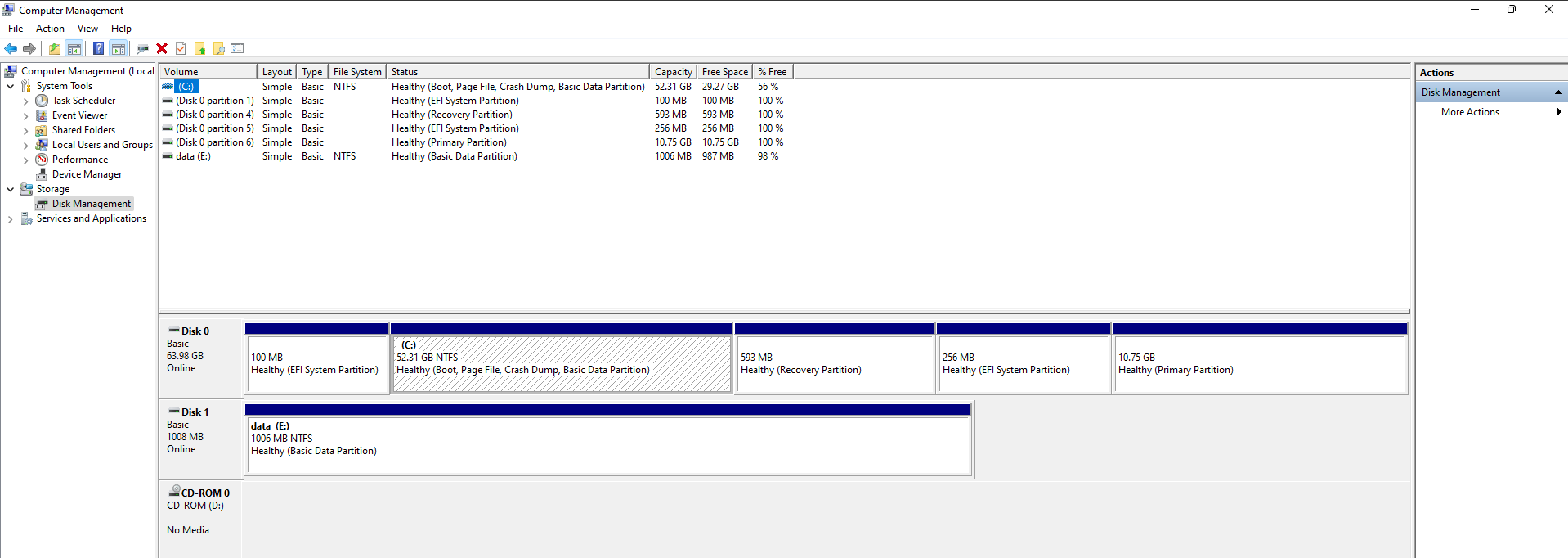Expand Services and Applications node
This screenshot has height=558, width=1568.
pos(11,219)
